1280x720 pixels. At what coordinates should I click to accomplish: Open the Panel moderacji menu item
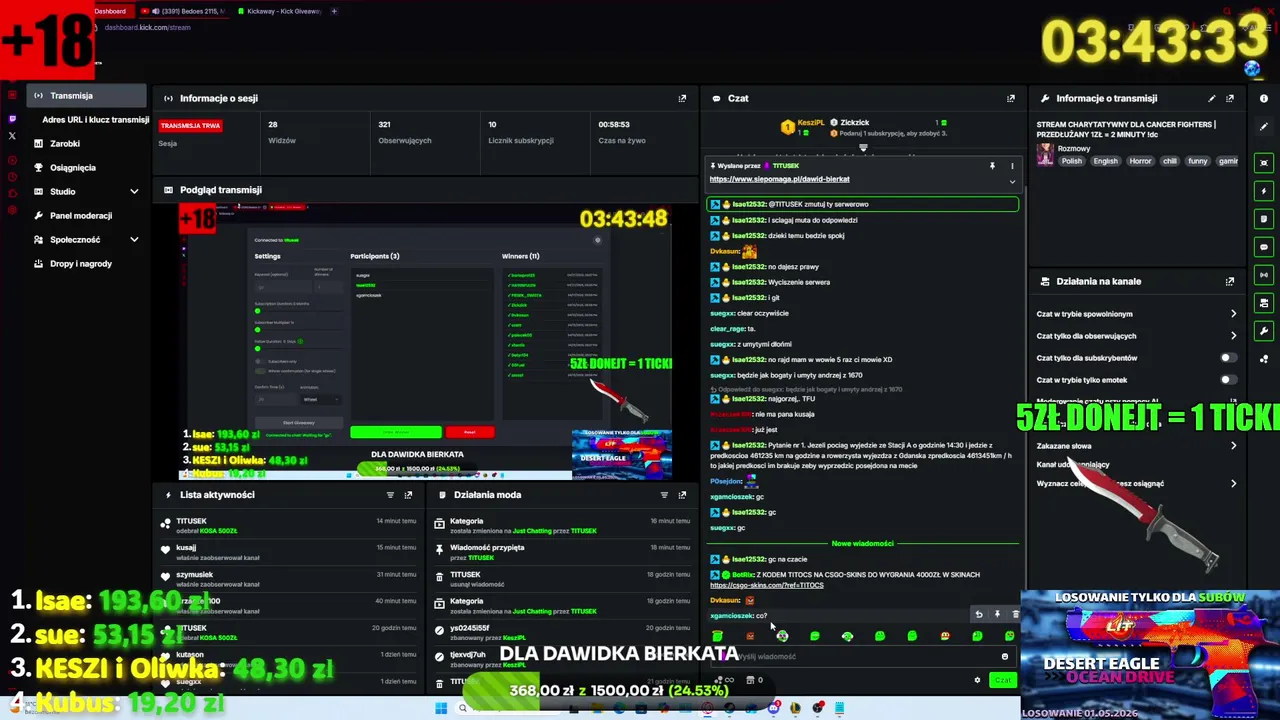click(87, 216)
